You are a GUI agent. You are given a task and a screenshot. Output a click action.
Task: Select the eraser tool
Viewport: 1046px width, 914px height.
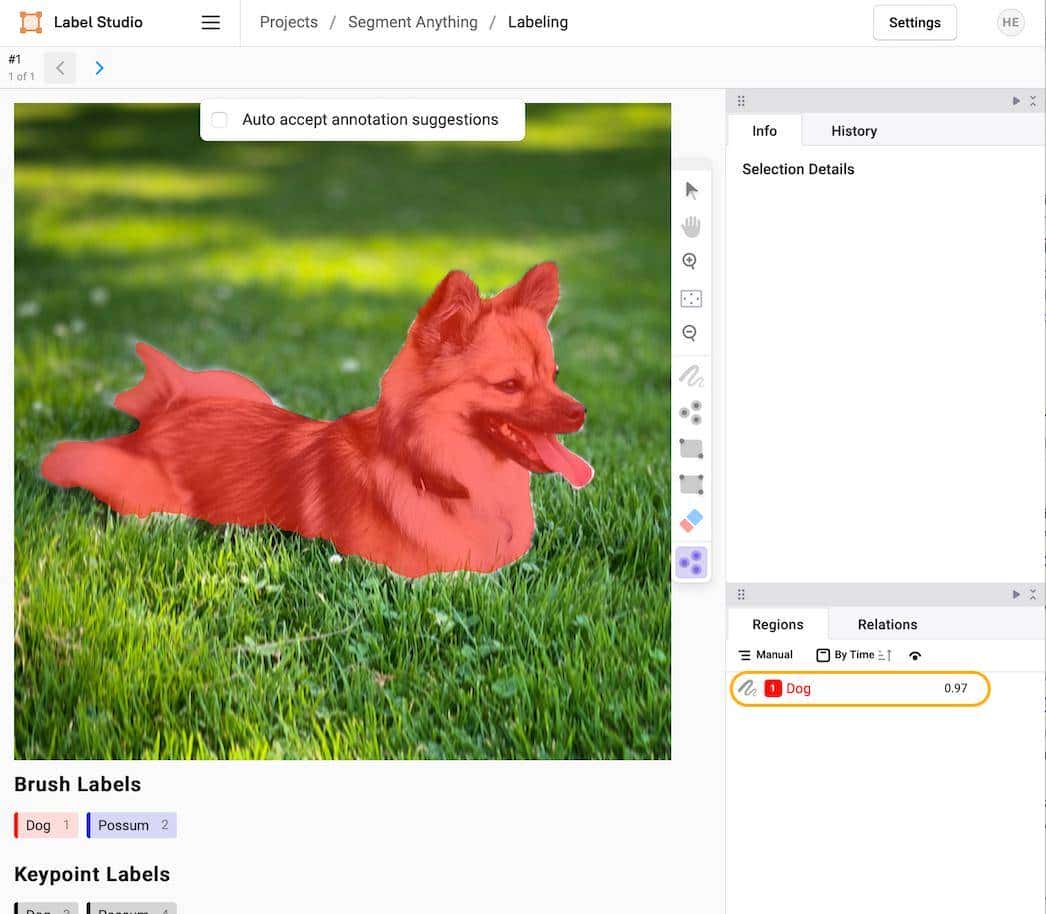pos(691,521)
